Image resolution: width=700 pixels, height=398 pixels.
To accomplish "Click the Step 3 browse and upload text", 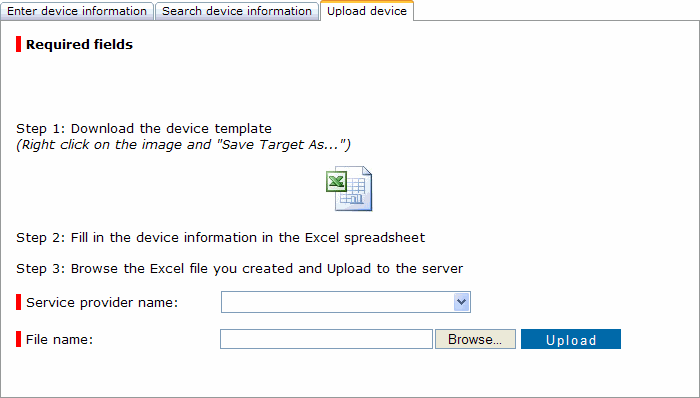I will [x=240, y=269].
